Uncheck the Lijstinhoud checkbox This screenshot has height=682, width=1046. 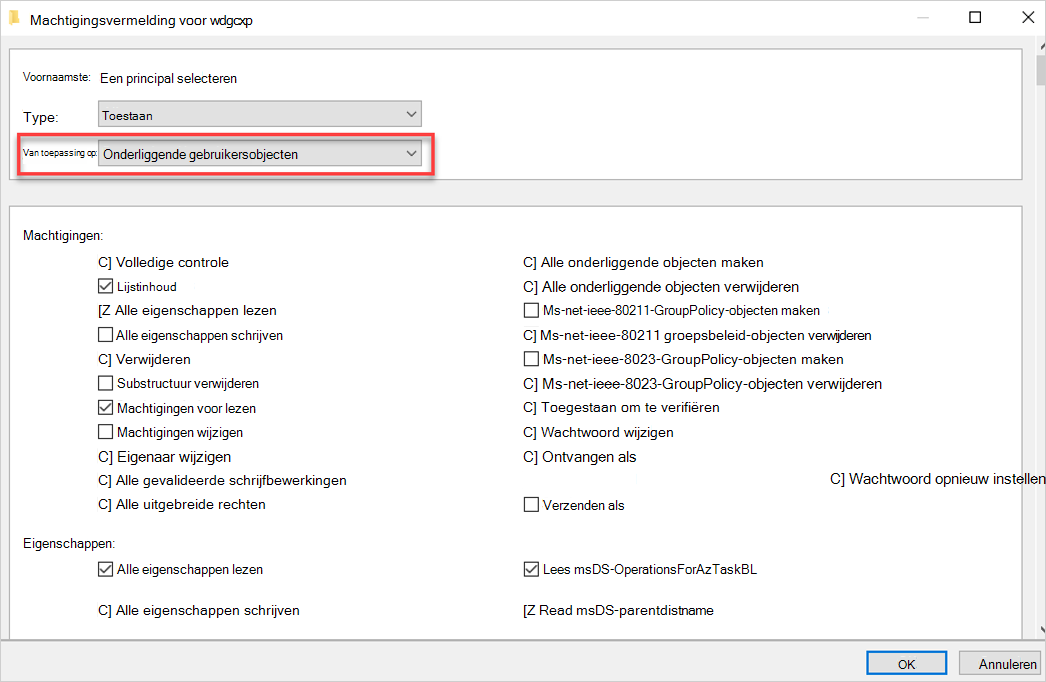click(105, 286)
